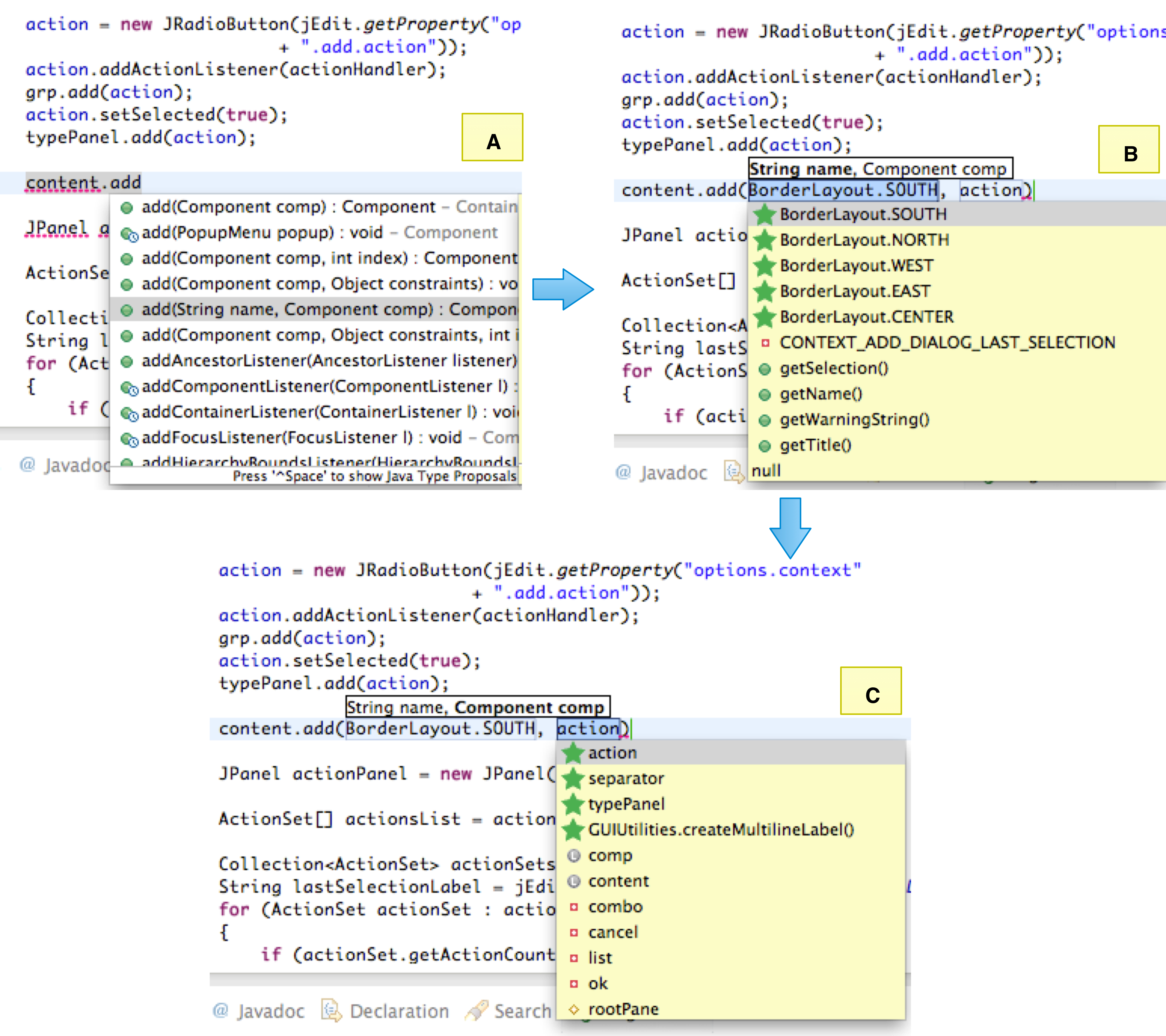Select the list proposal in panel C

[x=731, y=958]
